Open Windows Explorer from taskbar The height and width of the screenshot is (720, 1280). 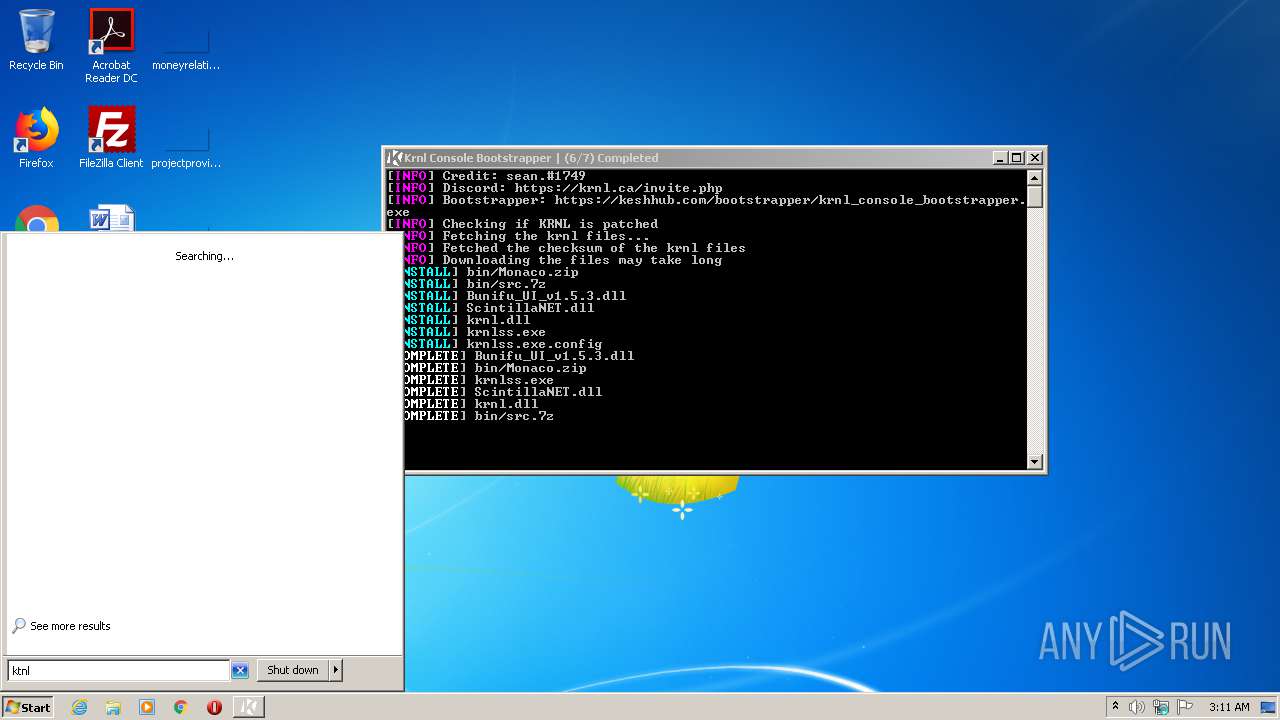coord(113,707)
